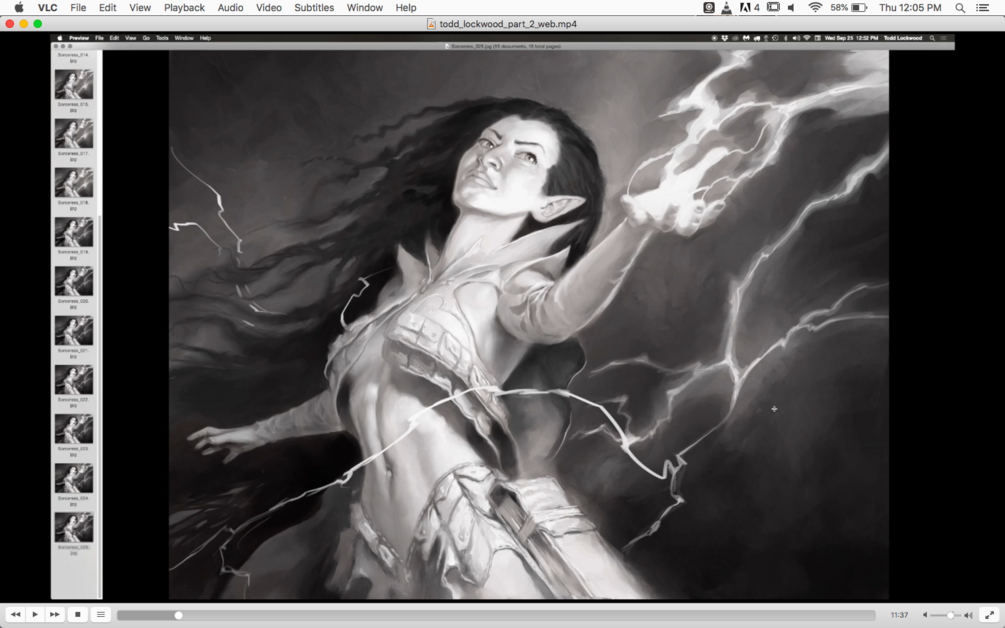Select the Sorceress_022 thumbnail in Preview sidebar

tap(74, 380)
